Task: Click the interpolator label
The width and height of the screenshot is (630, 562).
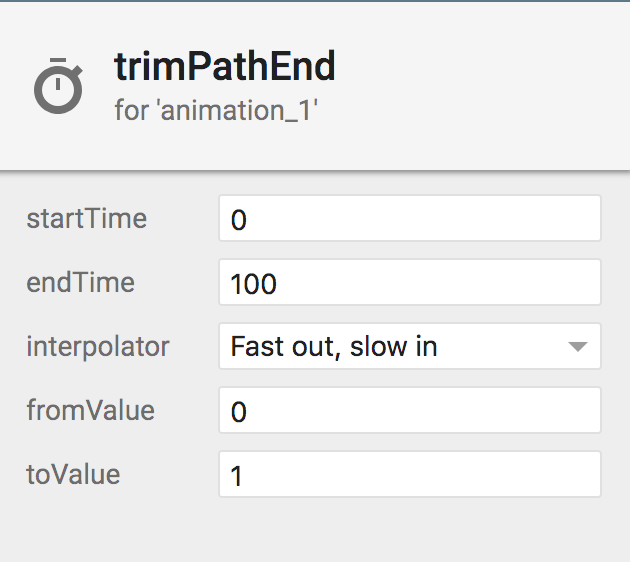Action: (98, 346)
